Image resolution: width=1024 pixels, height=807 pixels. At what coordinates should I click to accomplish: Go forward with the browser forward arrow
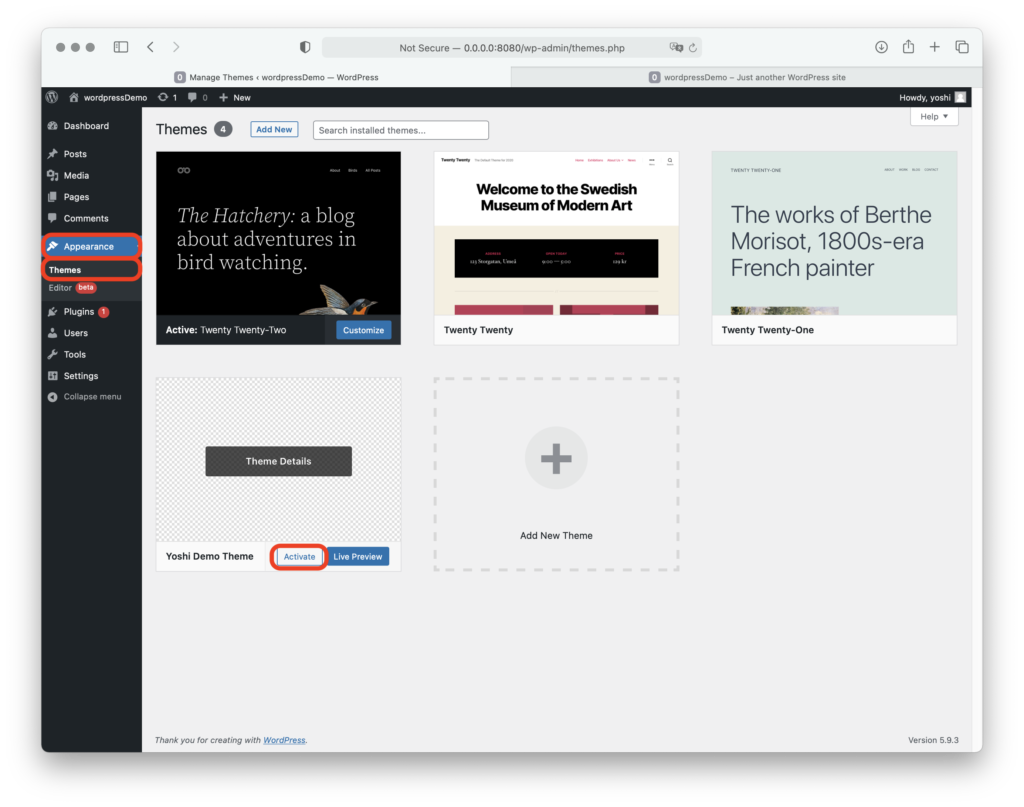click(x=176, y=47)
